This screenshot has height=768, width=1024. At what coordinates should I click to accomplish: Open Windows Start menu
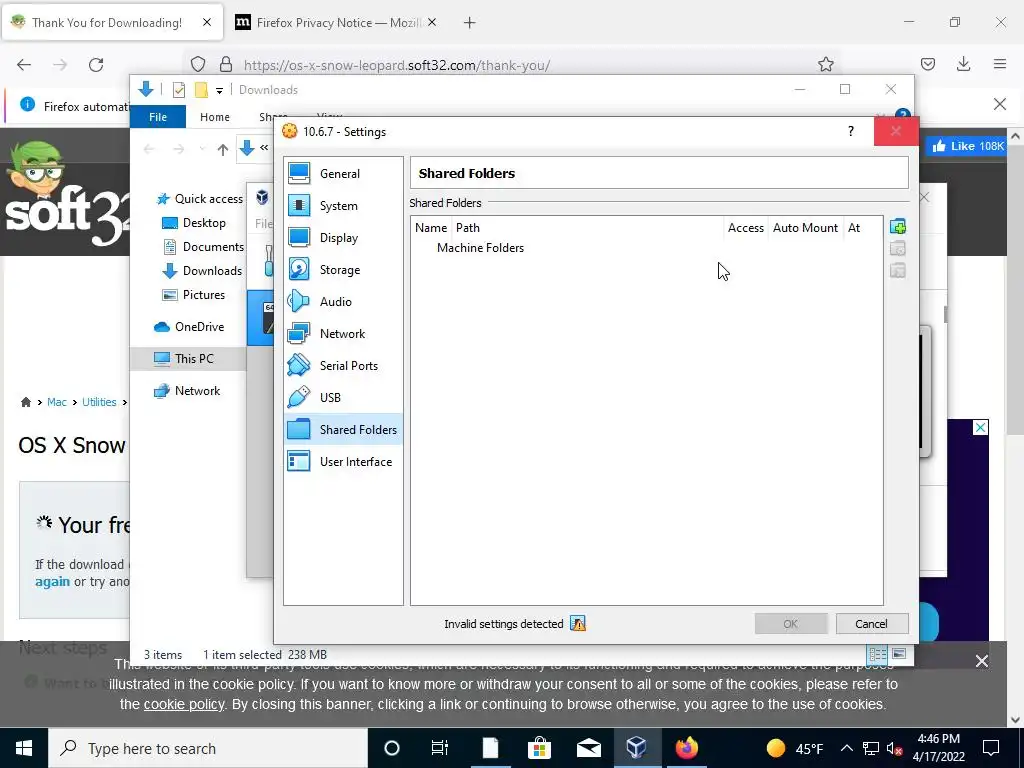click(24, 748)
